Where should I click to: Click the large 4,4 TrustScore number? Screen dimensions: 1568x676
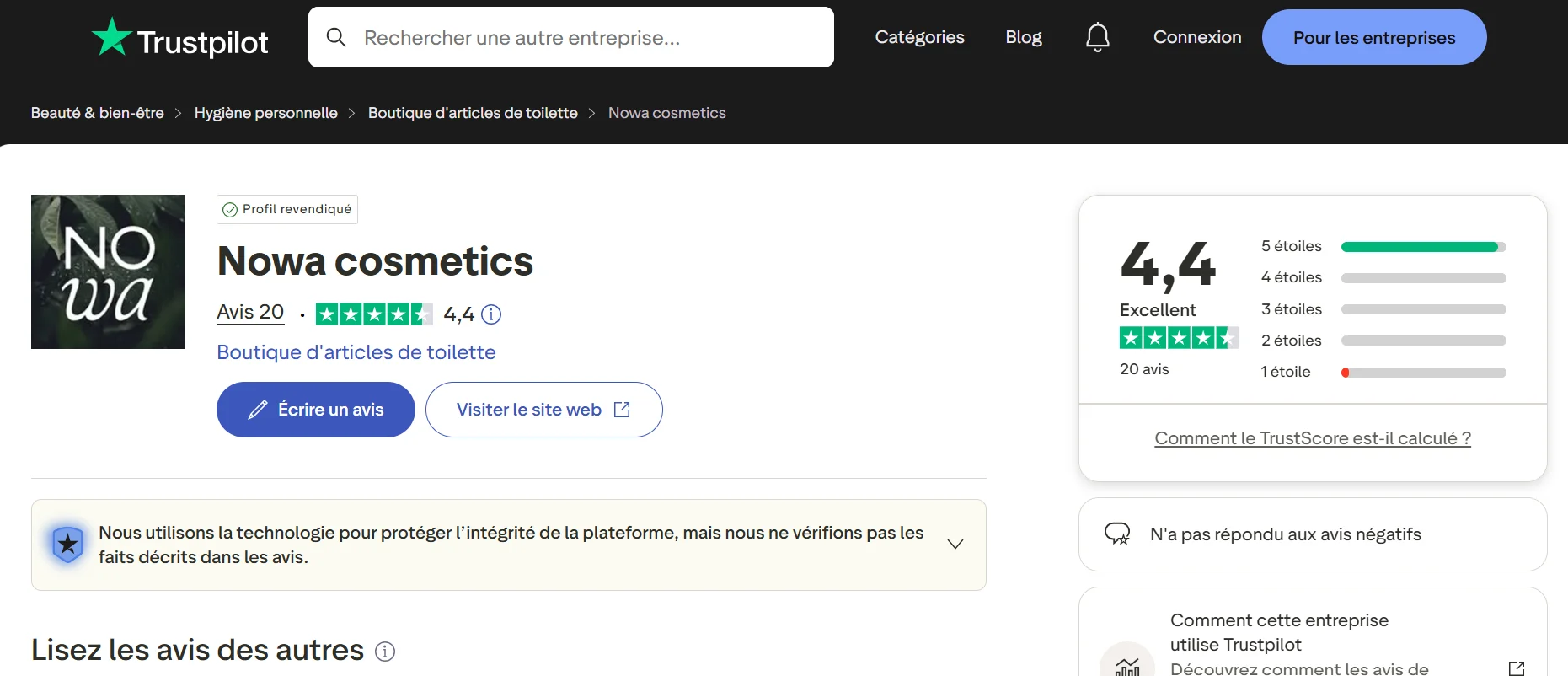1168,265
